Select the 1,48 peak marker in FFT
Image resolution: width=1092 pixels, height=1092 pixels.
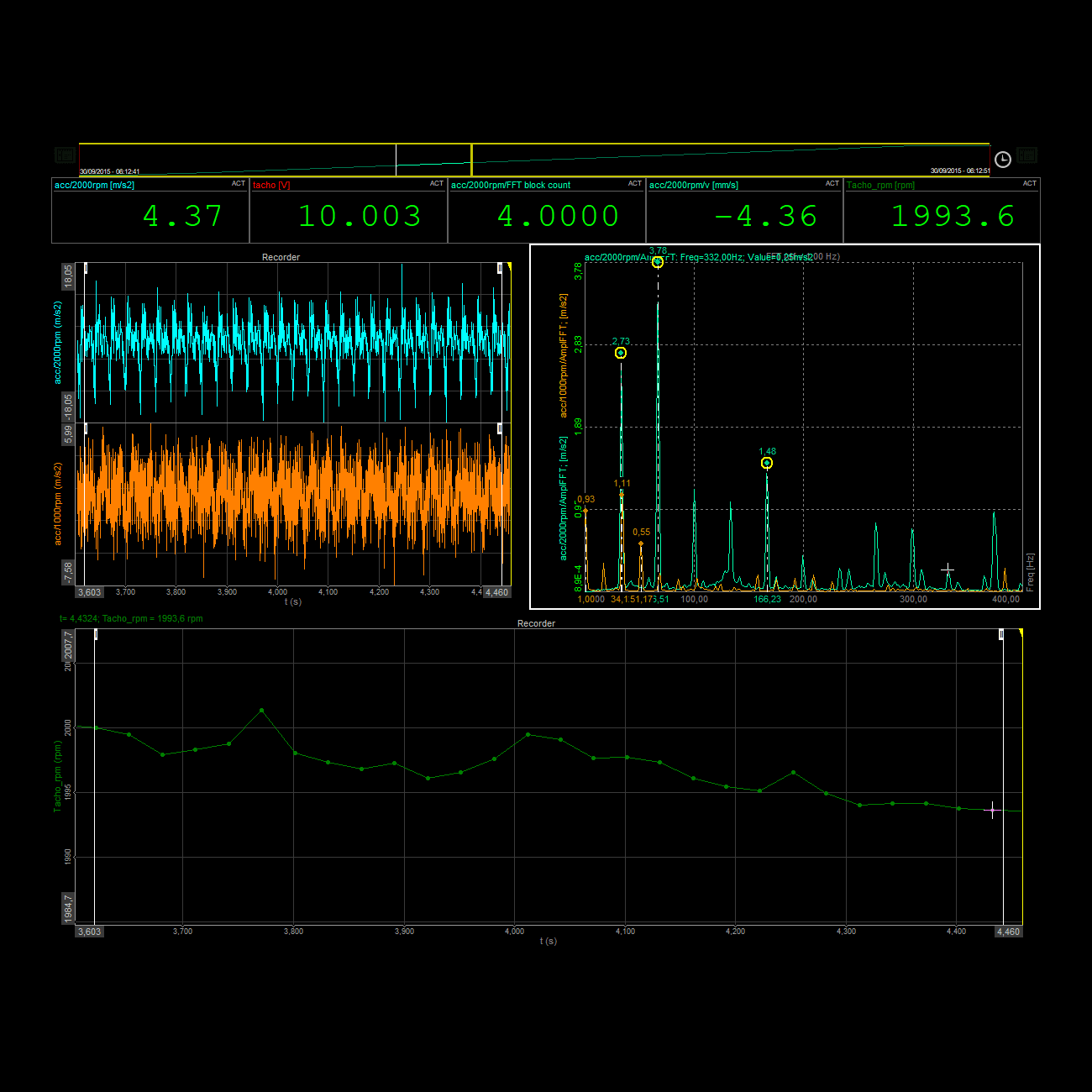point(767,463)
